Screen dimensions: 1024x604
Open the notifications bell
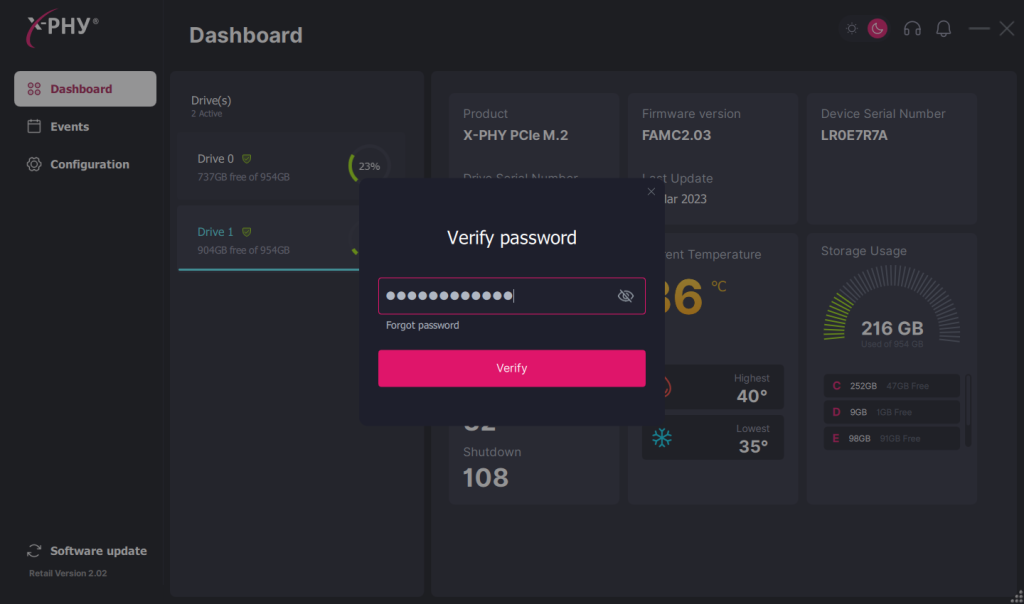943,29
